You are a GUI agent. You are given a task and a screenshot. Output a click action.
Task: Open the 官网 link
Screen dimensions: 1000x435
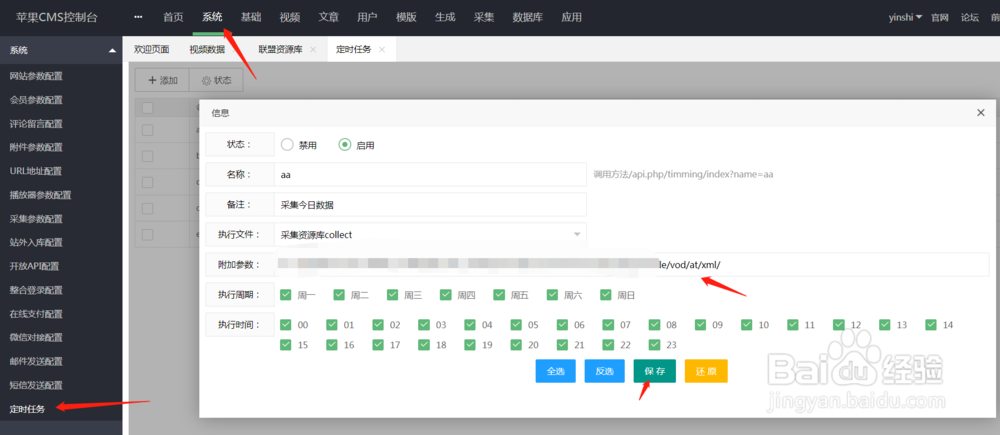click(939, 18)
